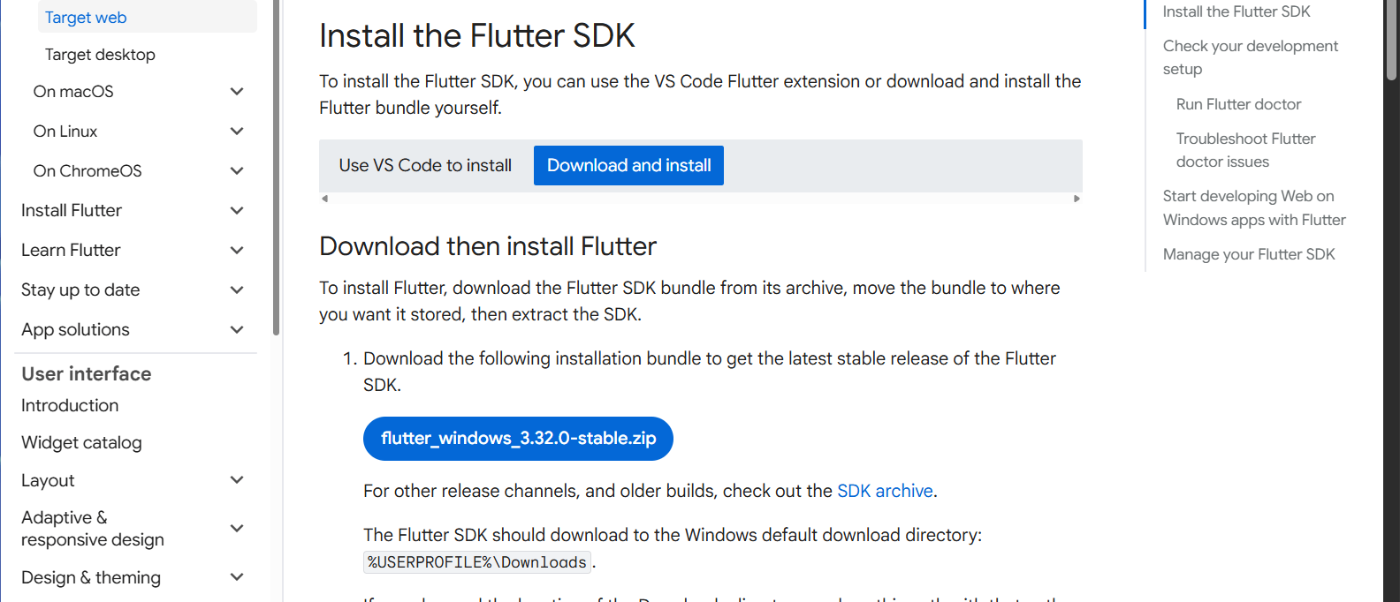
Task: Expand Install Flutter sidebar chevron
Action: click(x=237, y=210)
